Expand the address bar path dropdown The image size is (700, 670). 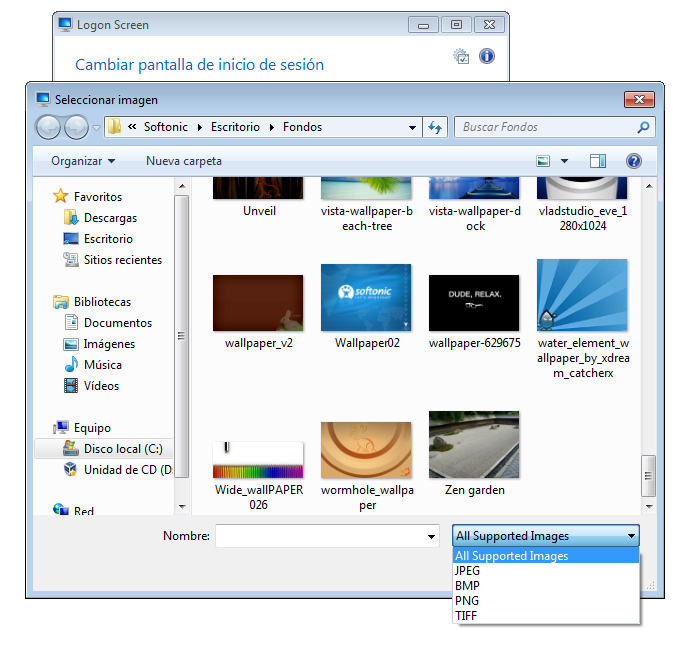[x=413, y=127]
